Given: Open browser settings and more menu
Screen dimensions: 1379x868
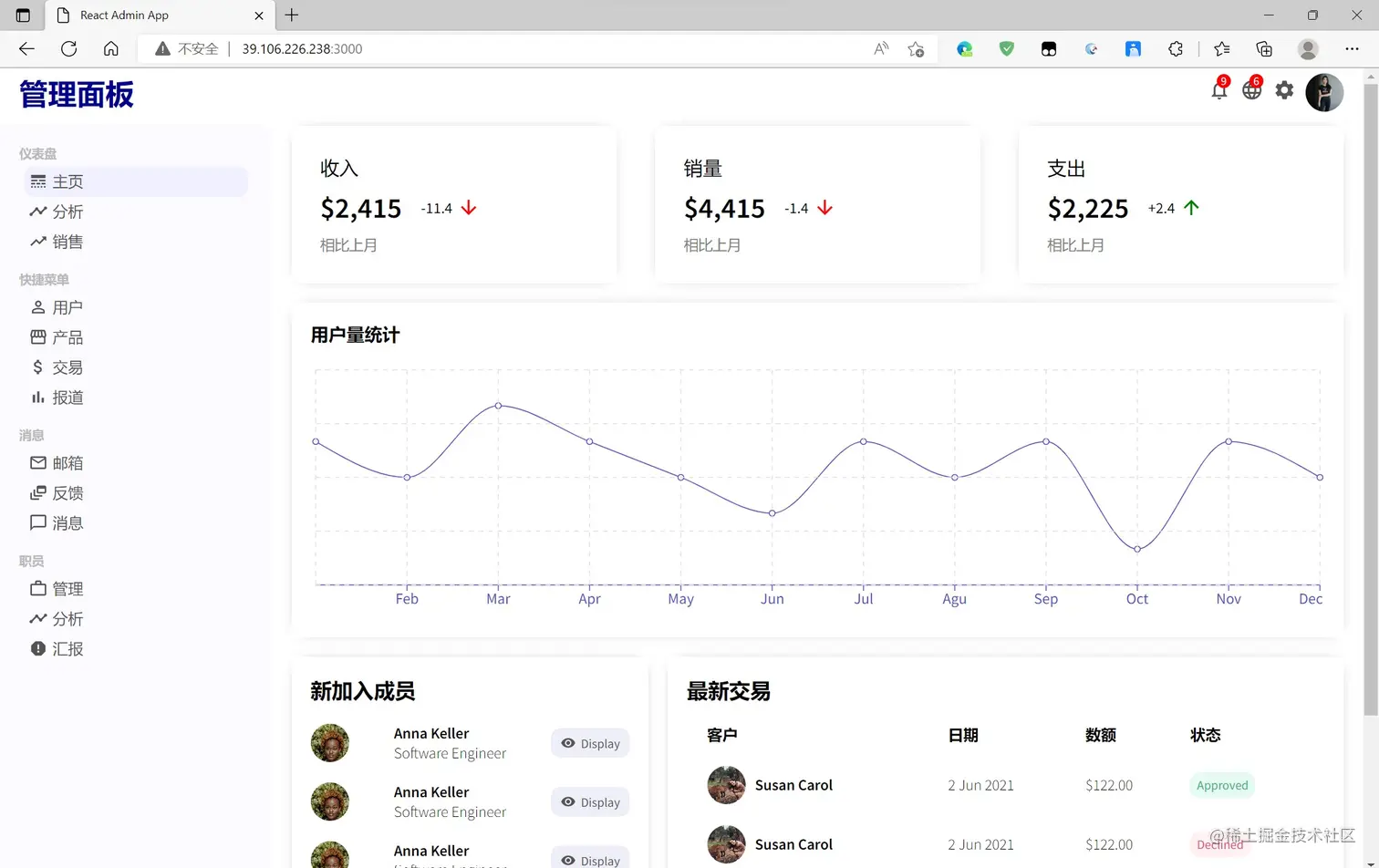Looking at the screenshot, I should [x=1352, y=48].
